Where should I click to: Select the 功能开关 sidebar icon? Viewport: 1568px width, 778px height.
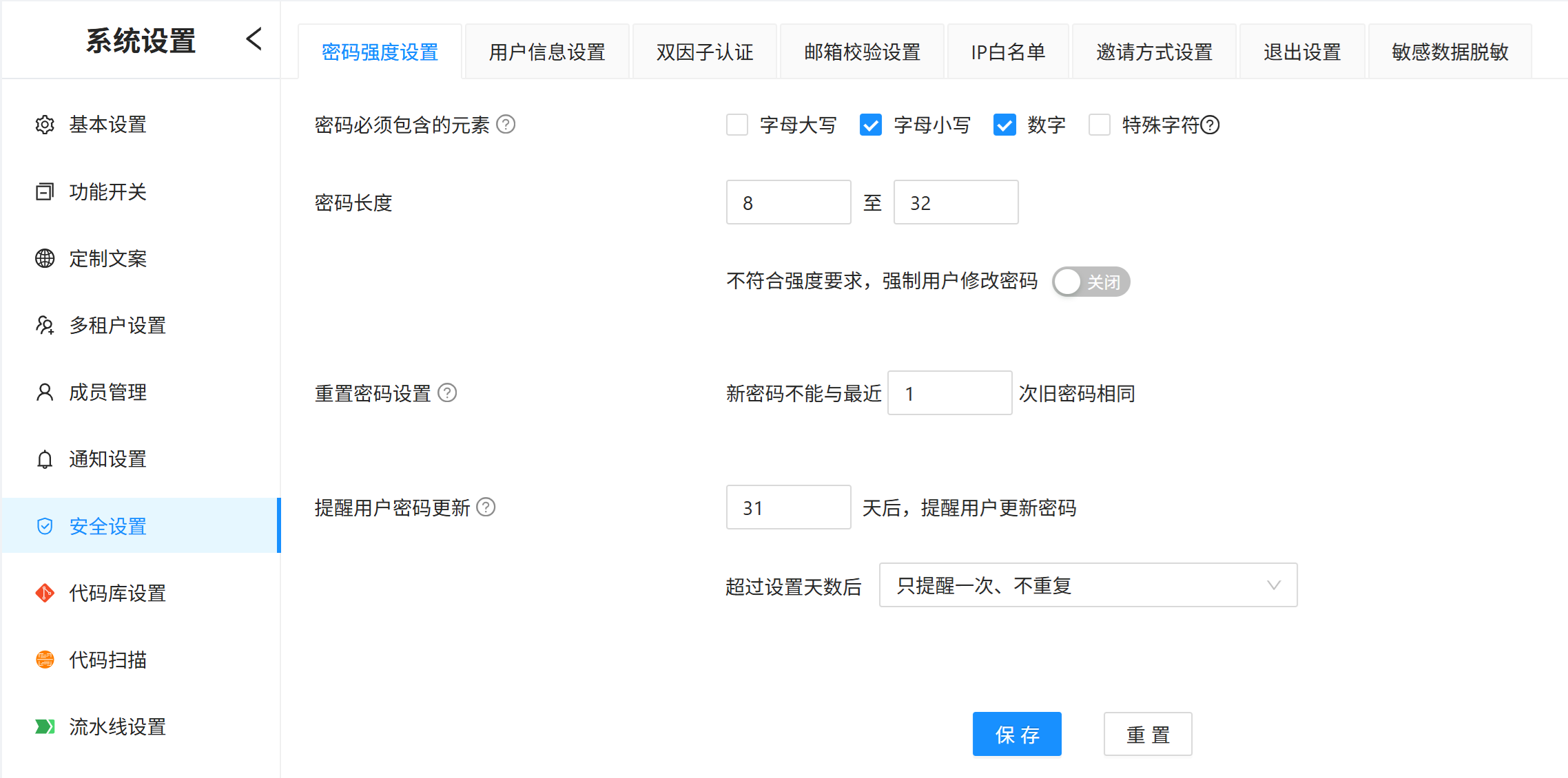click(45, 191)
